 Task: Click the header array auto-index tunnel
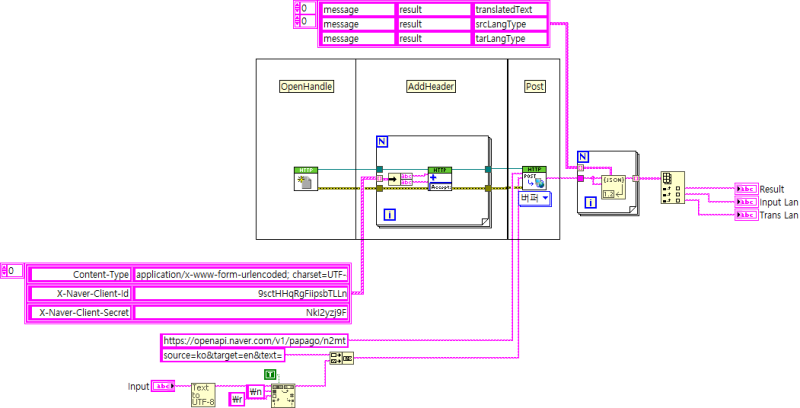(x=379, y=178)
